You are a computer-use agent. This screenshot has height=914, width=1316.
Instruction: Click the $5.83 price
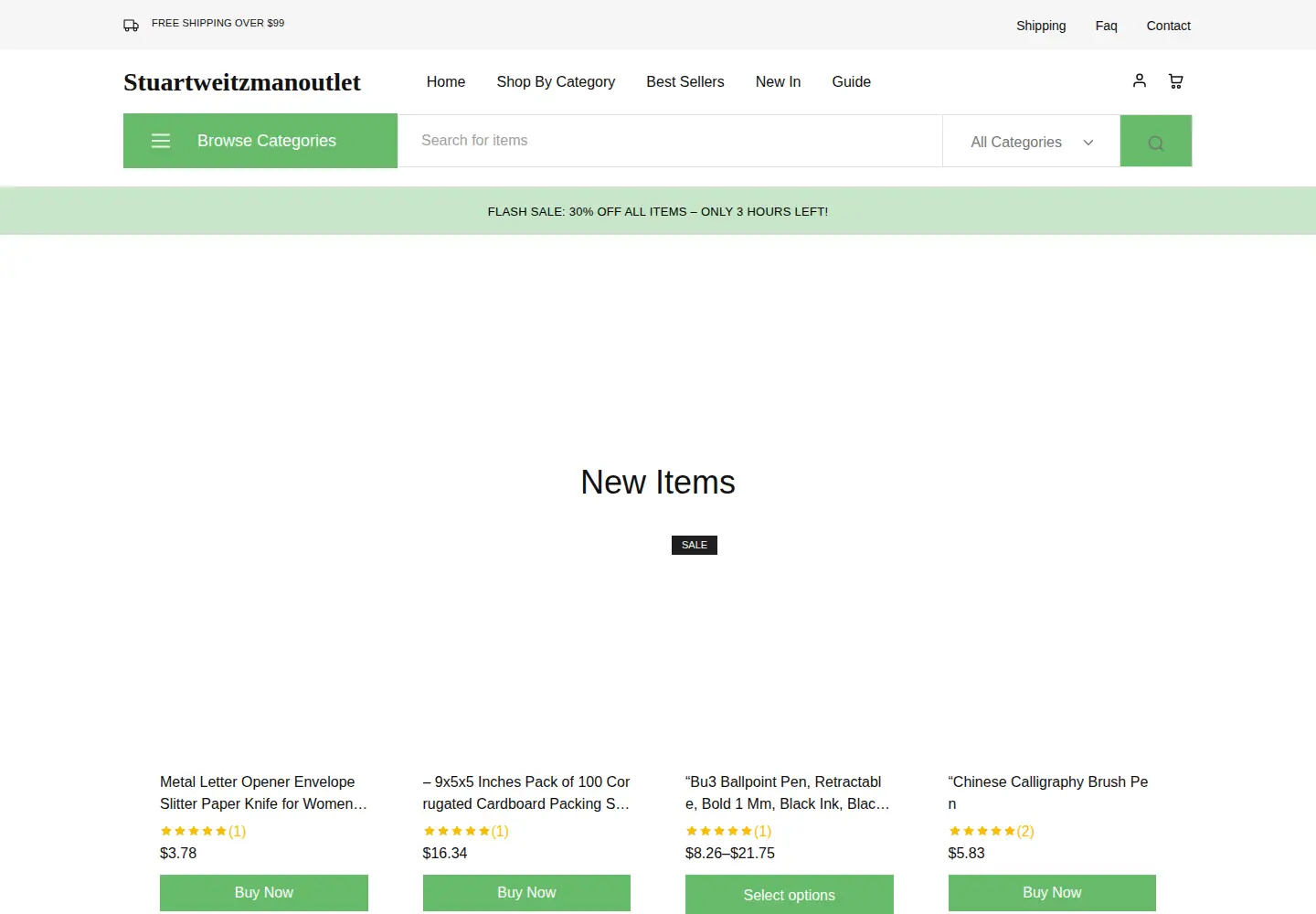point(967,853)
